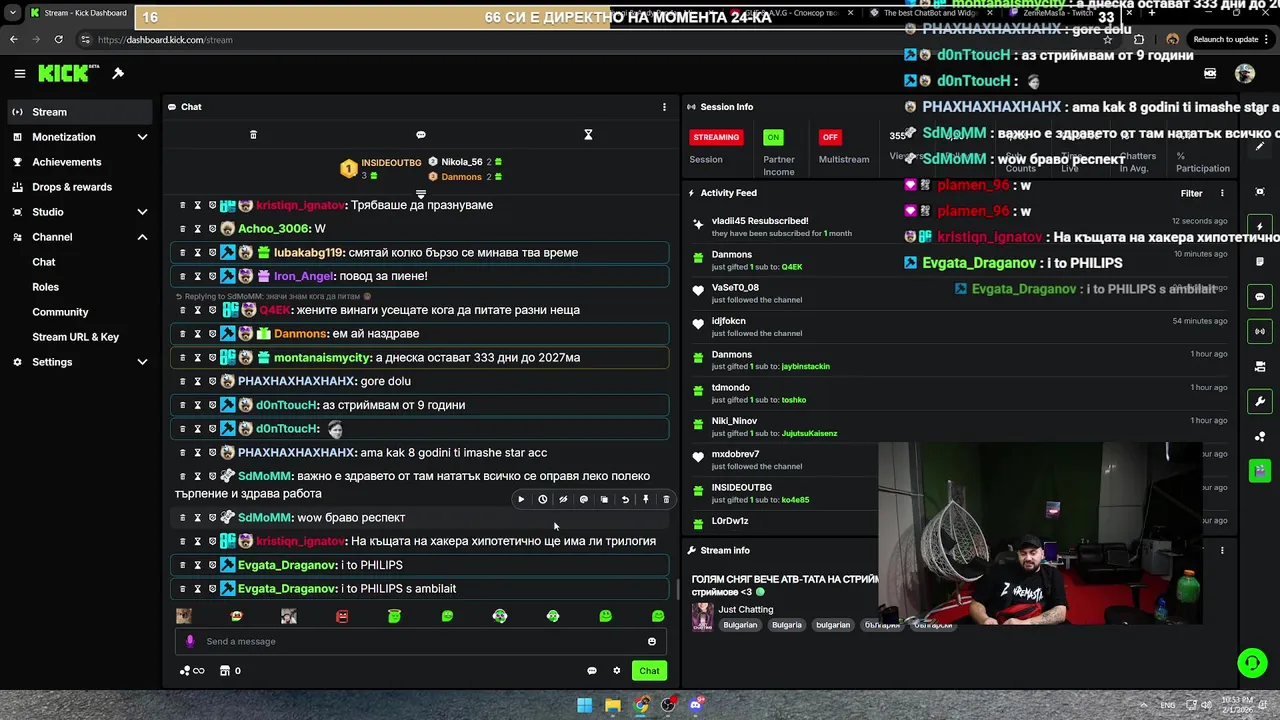Image resolution: width=1280 pixels, height=720 pixels.
Task: Open Stream in the sidebar
Action: pyautogui.click(x=80, y=112)
